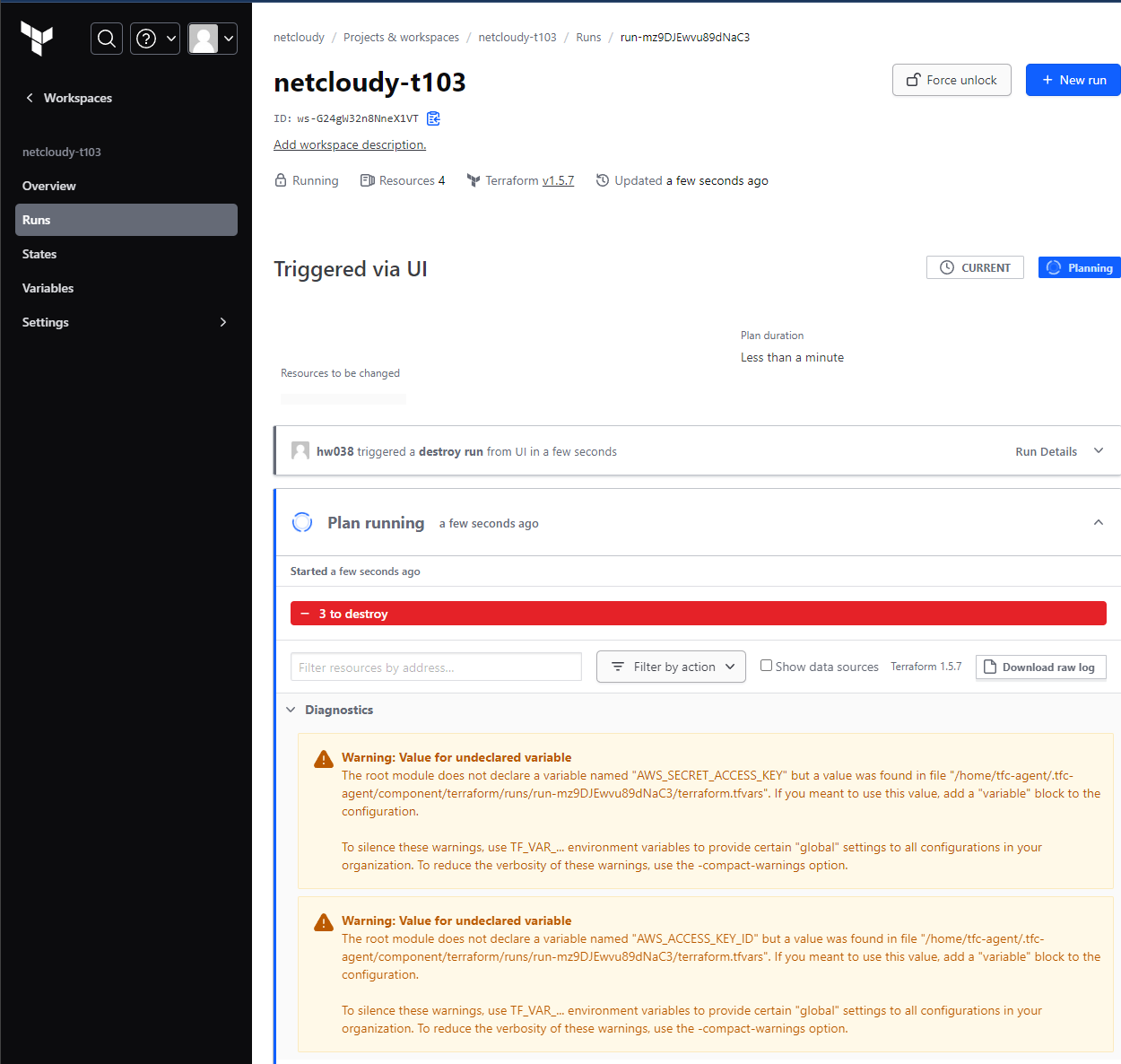Open States in the sidebar
The height and width of the screenshot is (1064, 1121).
click(126, 254)
